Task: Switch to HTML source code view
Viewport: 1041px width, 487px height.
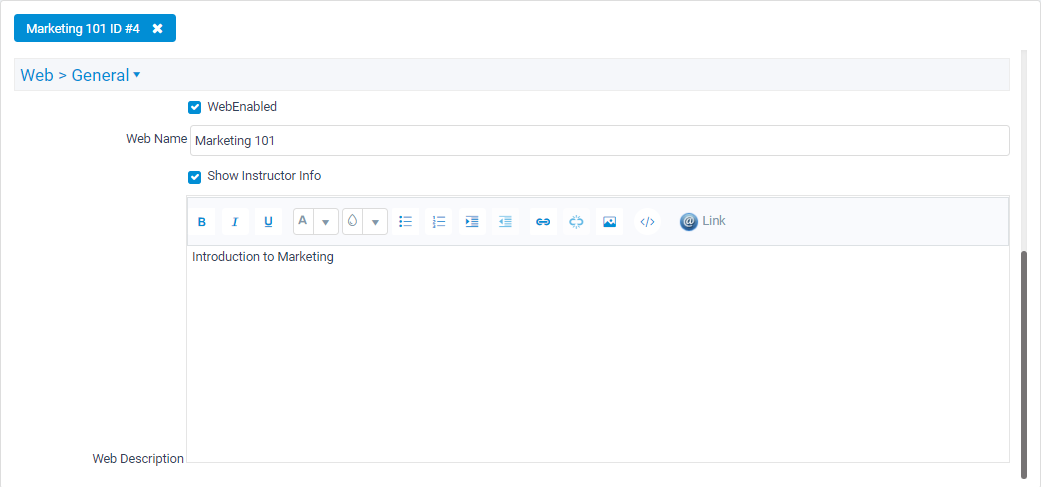Action: point(647,222)
